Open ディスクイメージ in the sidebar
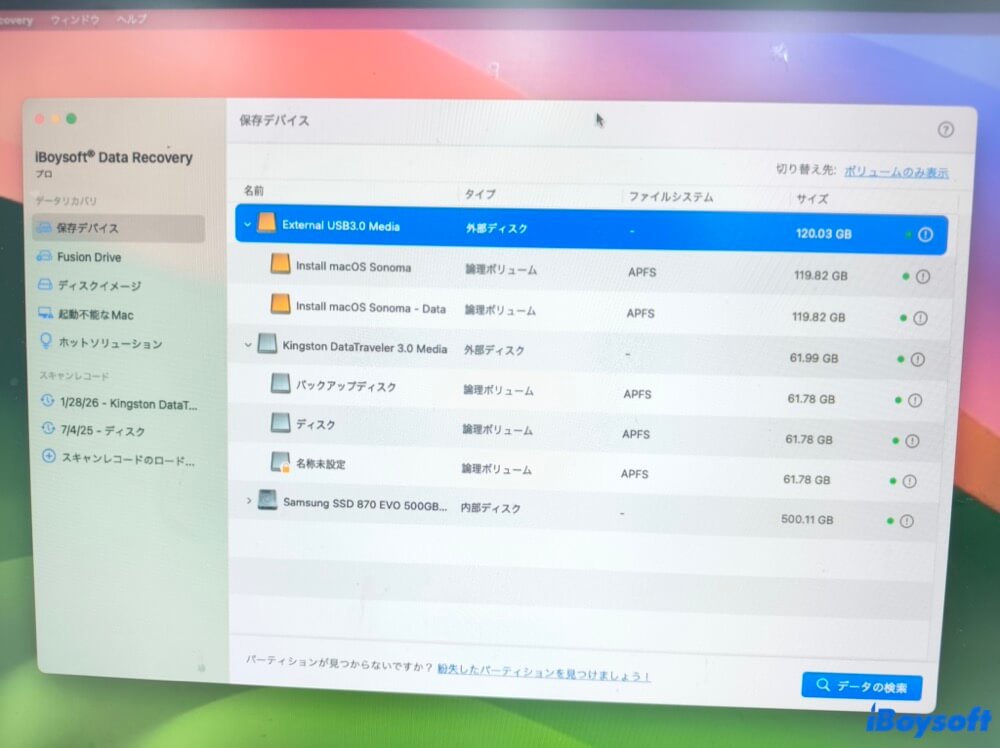The image size is (1000, 748). point(99,286)
